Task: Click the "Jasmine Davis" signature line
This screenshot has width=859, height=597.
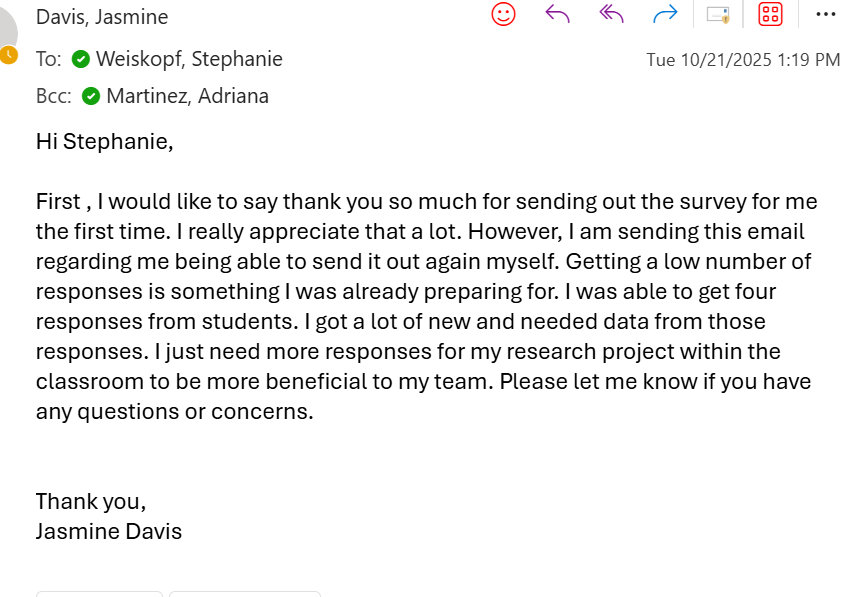Action: pyautogui.click(x=109, y=531)
